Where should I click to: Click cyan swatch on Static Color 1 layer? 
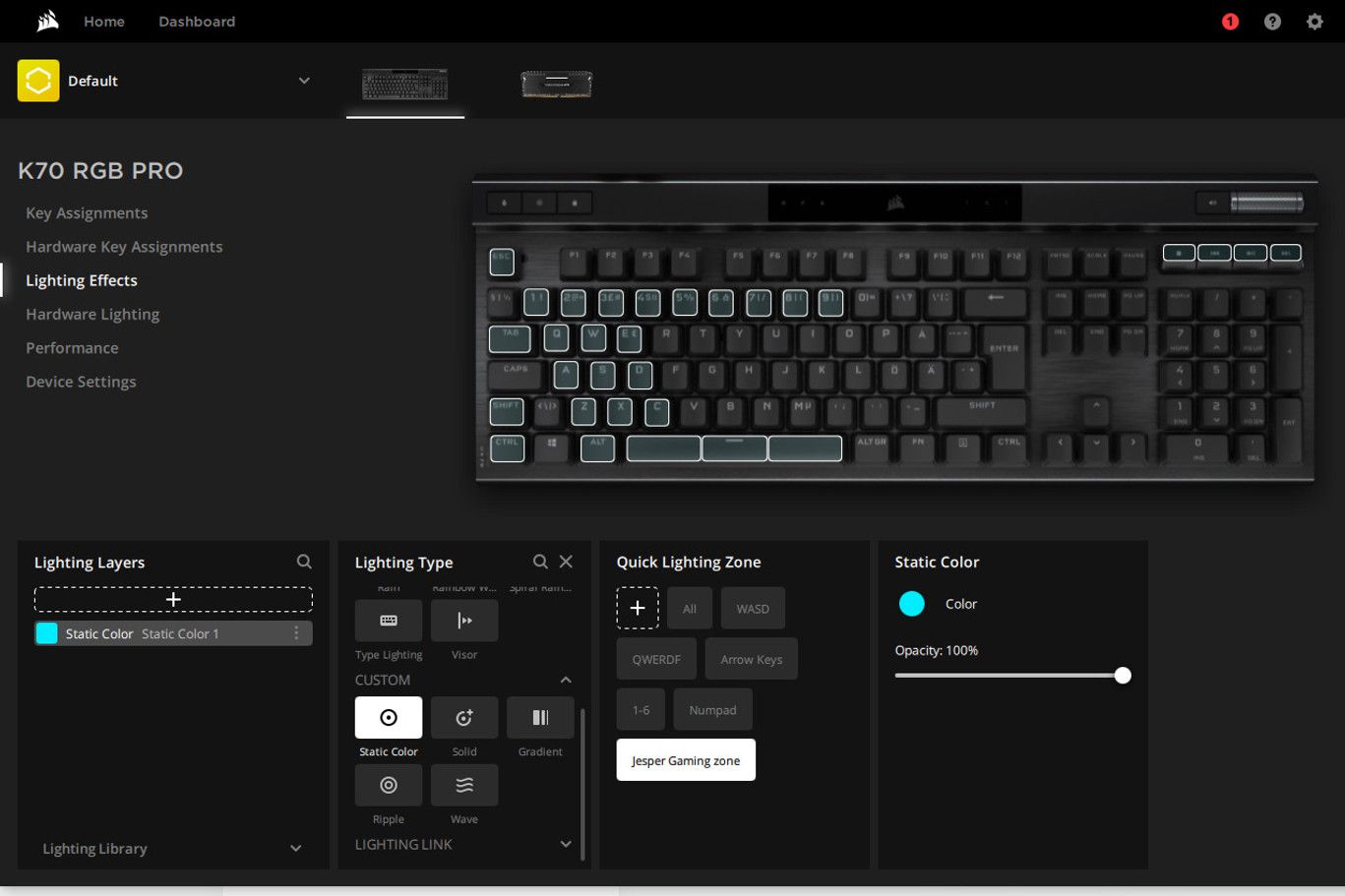tap(46, 633)
